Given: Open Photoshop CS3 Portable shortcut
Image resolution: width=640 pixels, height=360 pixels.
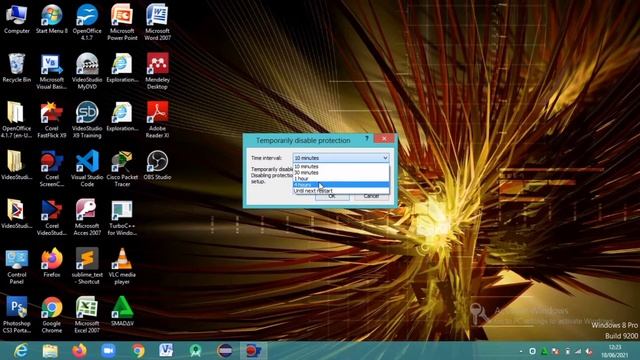Looking at the screenshot, I should pyautogui.click(x=17, y=315).
